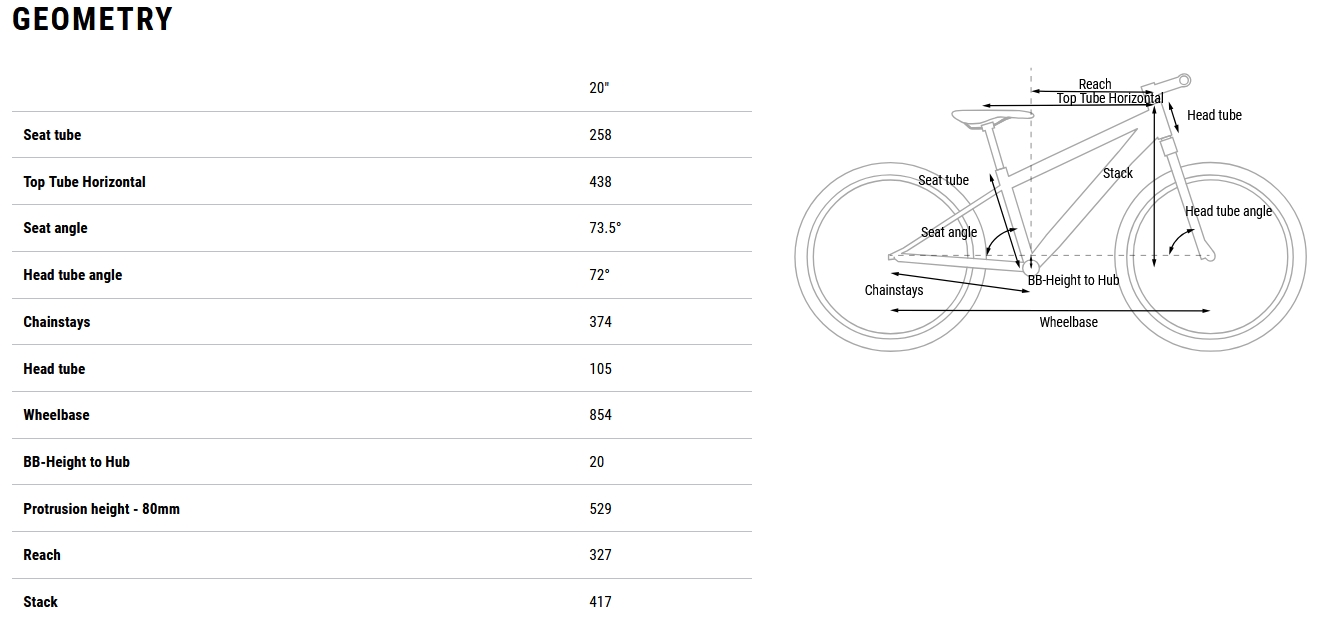Click the Head tube angle value 72°
Screen dimensions: 1334x640
(599, 275)
